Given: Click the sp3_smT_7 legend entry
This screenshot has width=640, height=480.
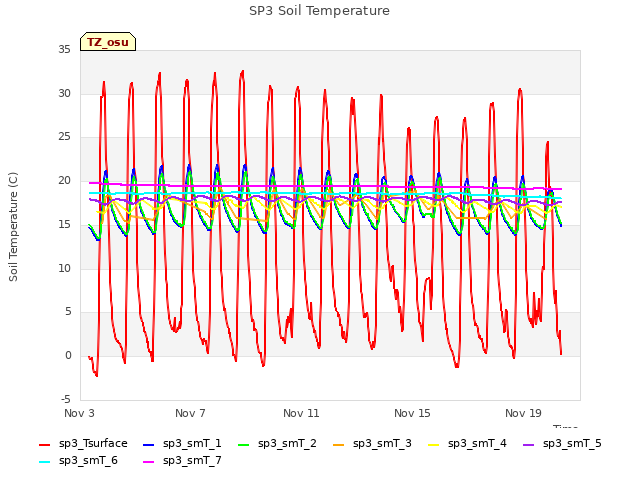Looking at the screenshot, I should [182, 461].
